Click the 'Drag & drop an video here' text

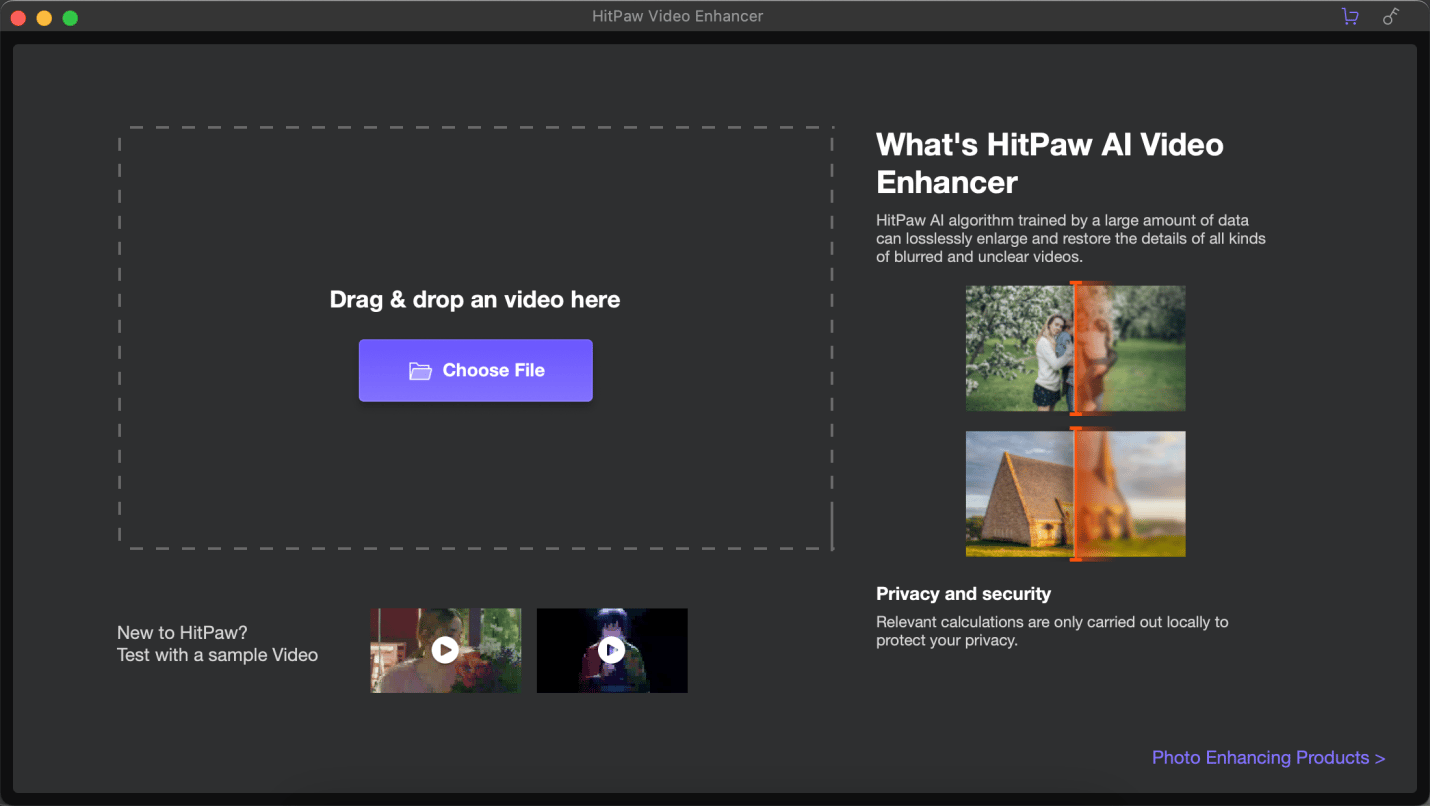(x=475, y=300)
